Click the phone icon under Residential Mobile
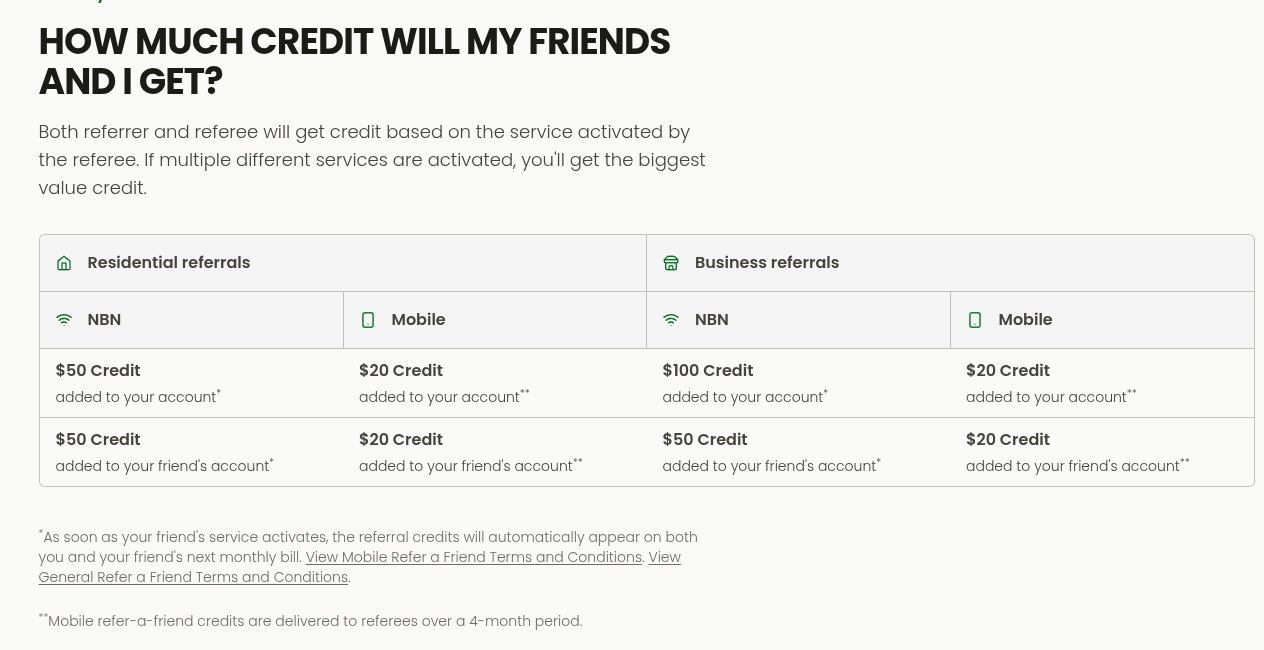This screenshot has width=1264, height=650. pyautogui.click(x=368, y=320)
